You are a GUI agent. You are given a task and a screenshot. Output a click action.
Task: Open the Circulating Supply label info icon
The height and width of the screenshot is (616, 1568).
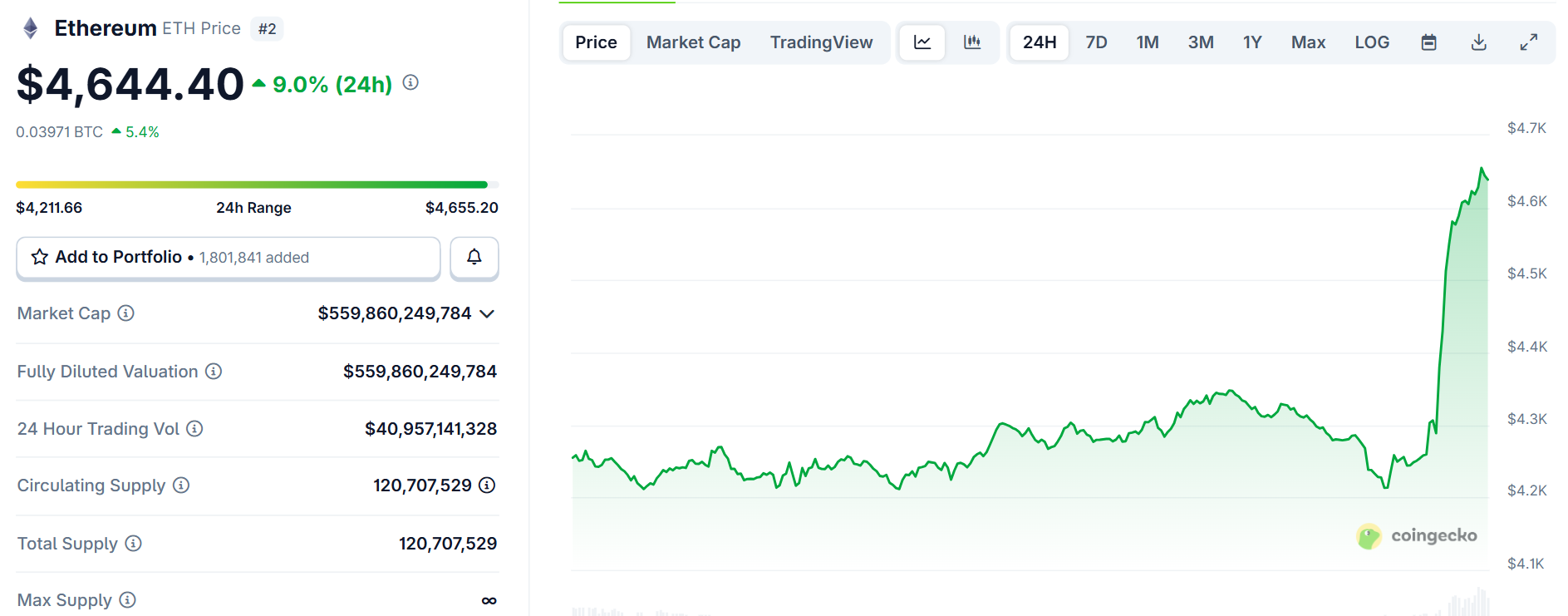click(x=181, y=485)
